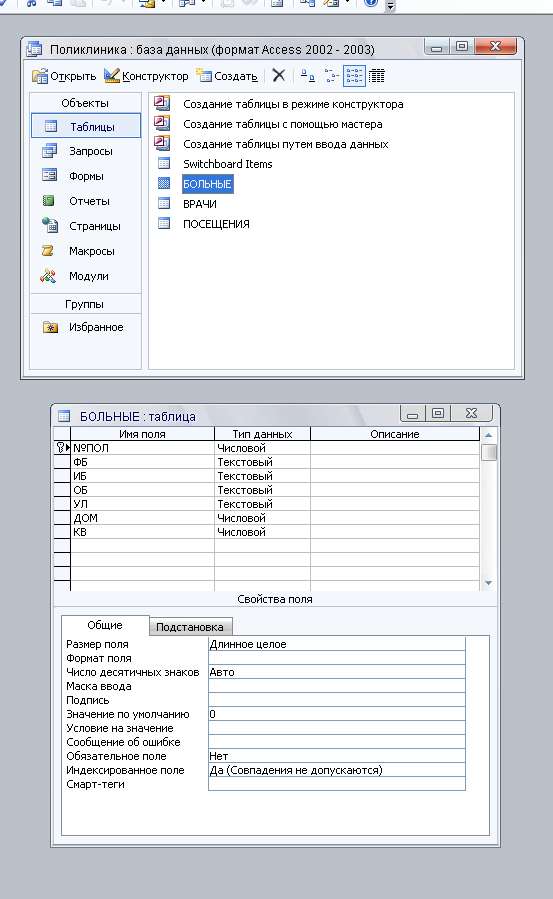Select the list view icon
The height and width of the screenshot is (899, 553).
354,76
